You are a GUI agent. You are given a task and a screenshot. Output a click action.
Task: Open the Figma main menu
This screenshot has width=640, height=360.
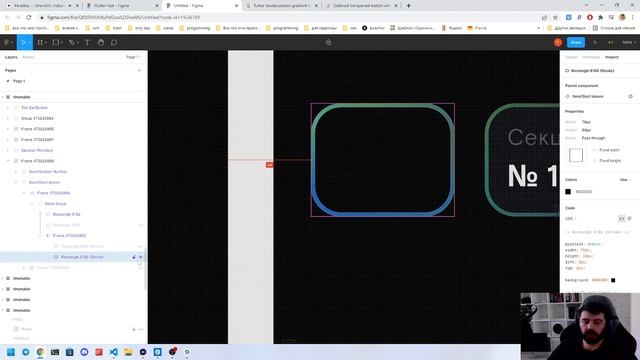(8, 42)
